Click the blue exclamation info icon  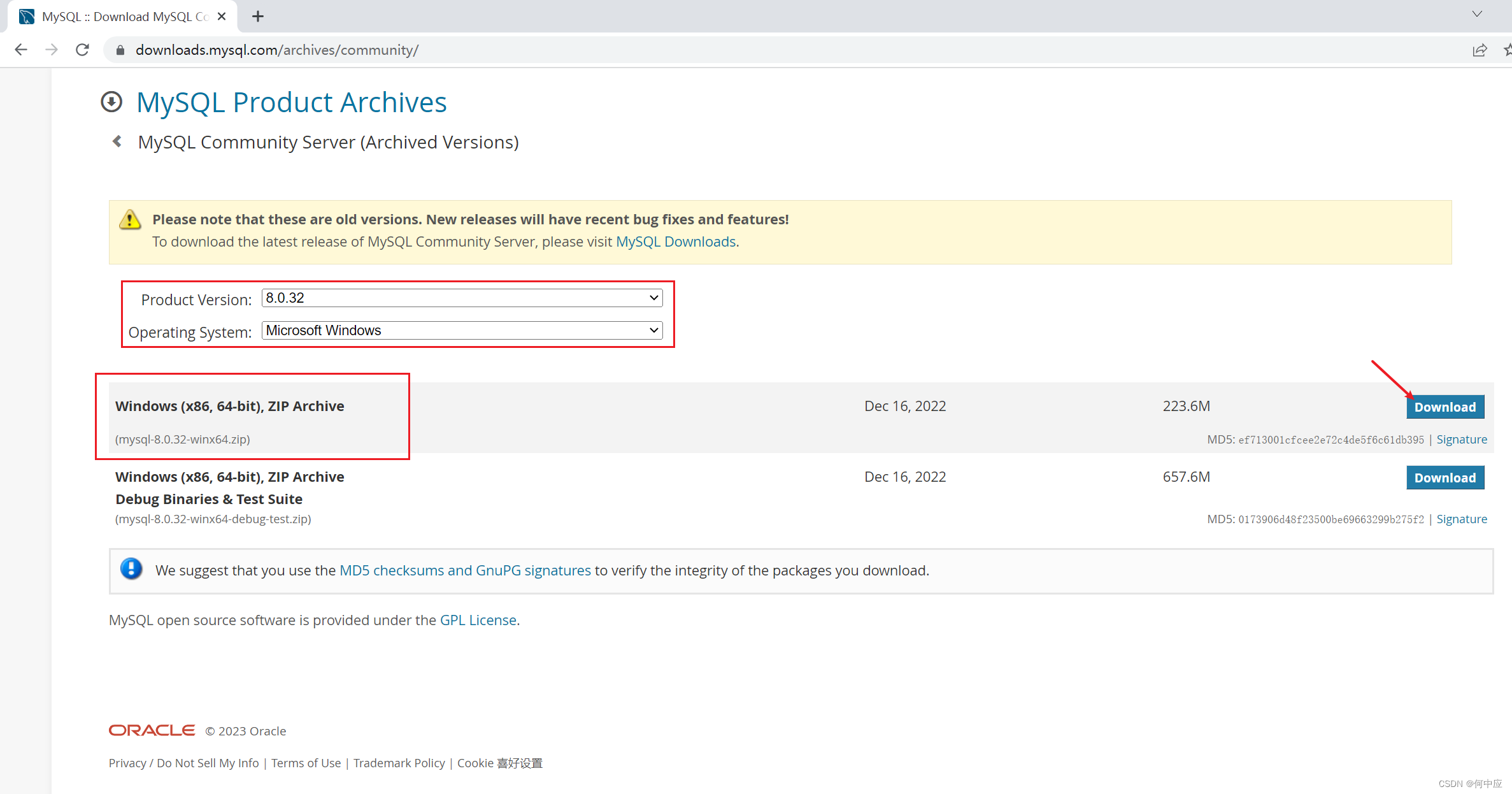[131, 568]
